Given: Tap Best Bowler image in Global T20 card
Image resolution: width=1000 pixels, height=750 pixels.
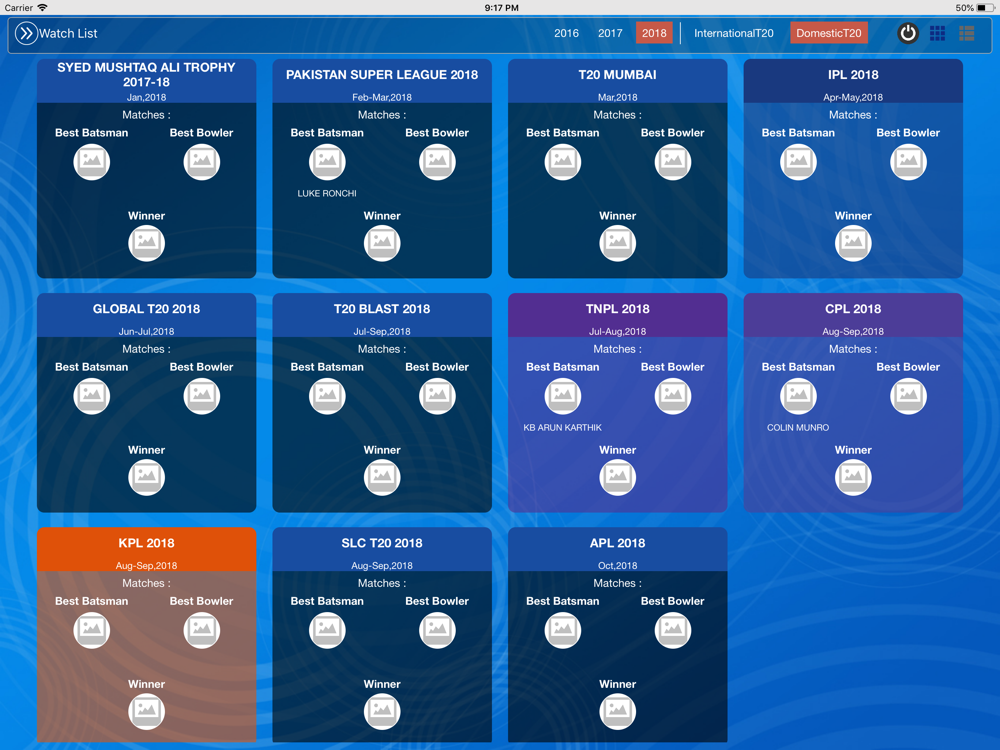Looking at the screenshot, I should [202, 395].
